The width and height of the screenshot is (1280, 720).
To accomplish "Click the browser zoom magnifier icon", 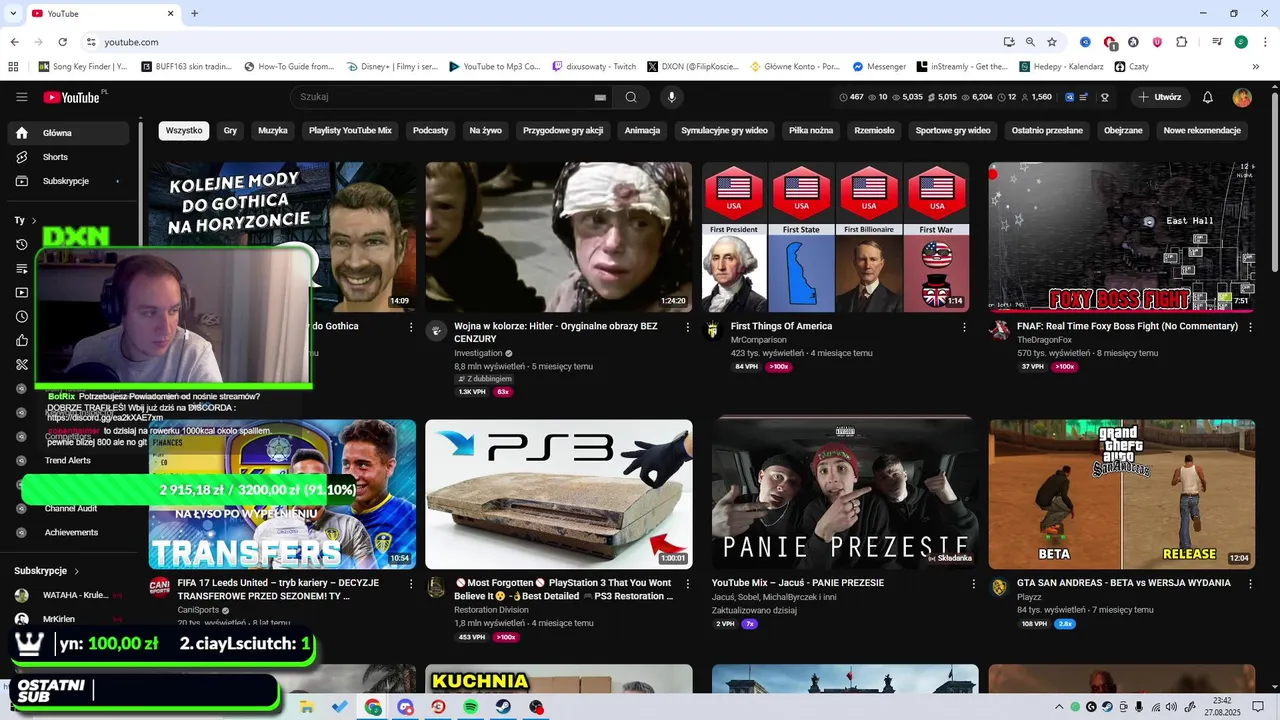I will click(x=1030, y=42).
